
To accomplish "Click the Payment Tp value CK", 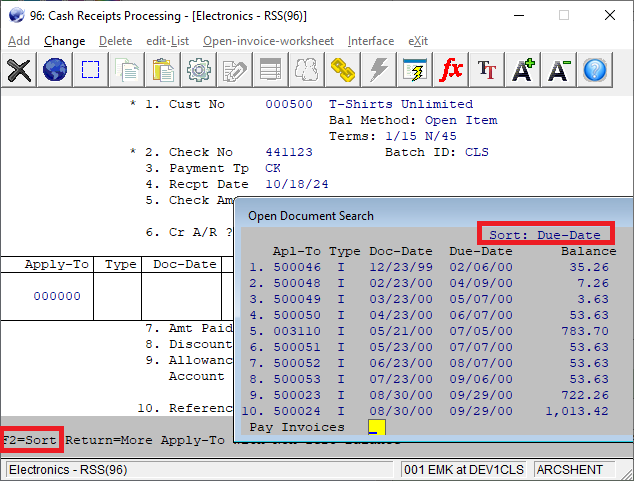I will (273, 168).
